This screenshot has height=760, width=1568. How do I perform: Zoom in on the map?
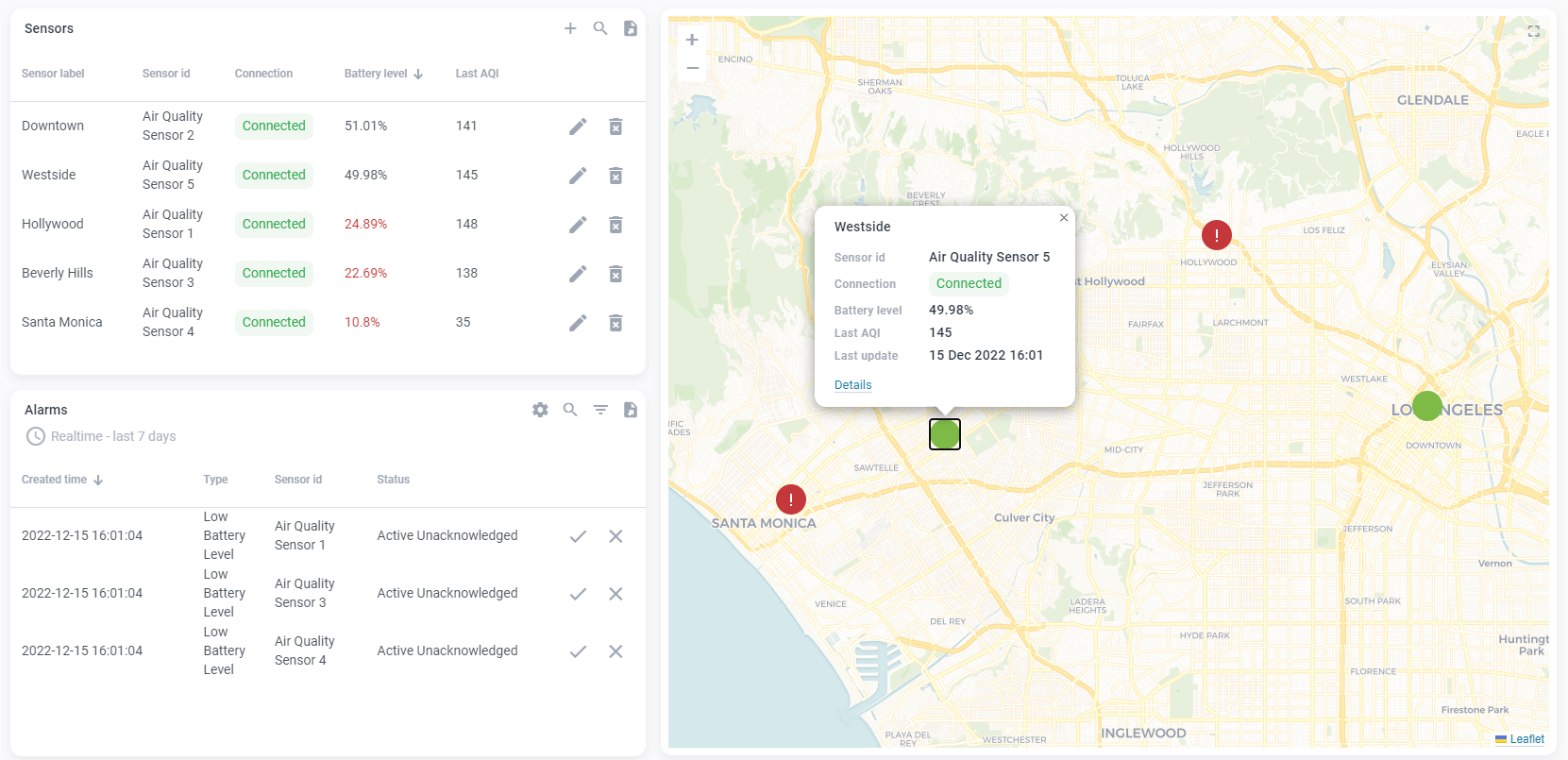click(x=692, y=40)
